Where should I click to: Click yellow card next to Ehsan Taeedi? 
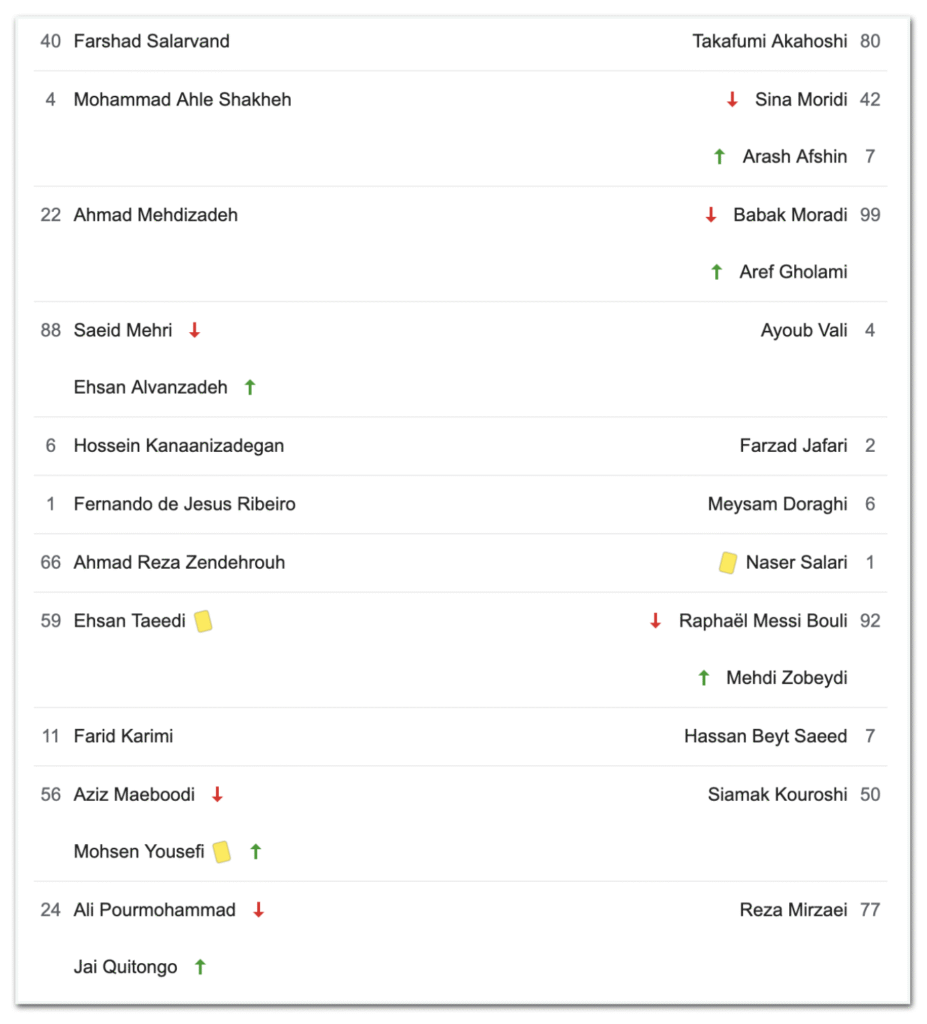[203, 621]
